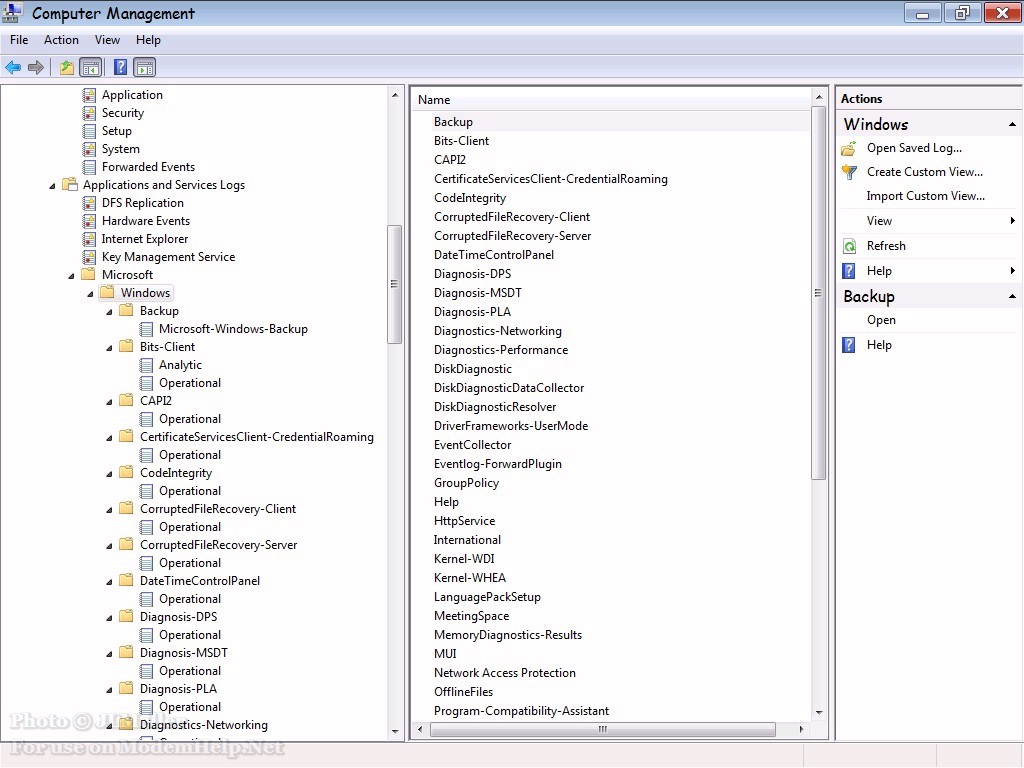This screenshot has width=1024, height=768.
Task: Click the Forwarded Events log icon
Action: (89, 167)
